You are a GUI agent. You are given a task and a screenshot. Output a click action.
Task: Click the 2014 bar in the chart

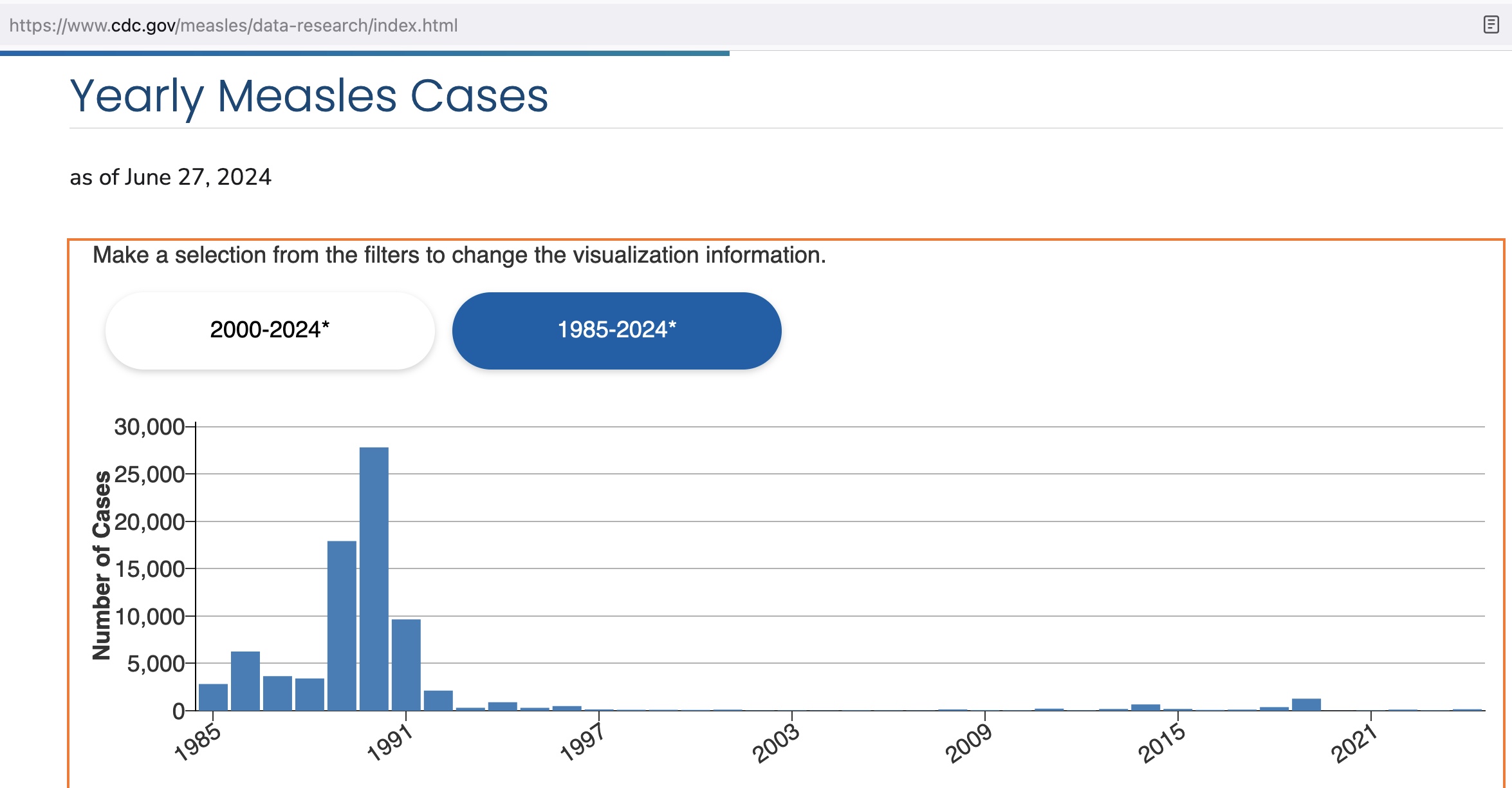tap(1145, 707)
